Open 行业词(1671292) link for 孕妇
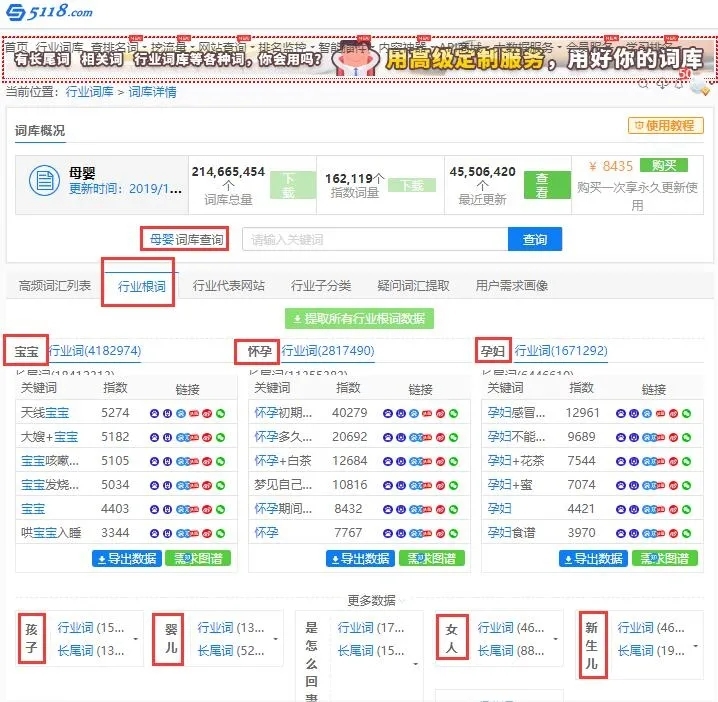Viewport: 718px width, 702px height. (x=561, y=351)
